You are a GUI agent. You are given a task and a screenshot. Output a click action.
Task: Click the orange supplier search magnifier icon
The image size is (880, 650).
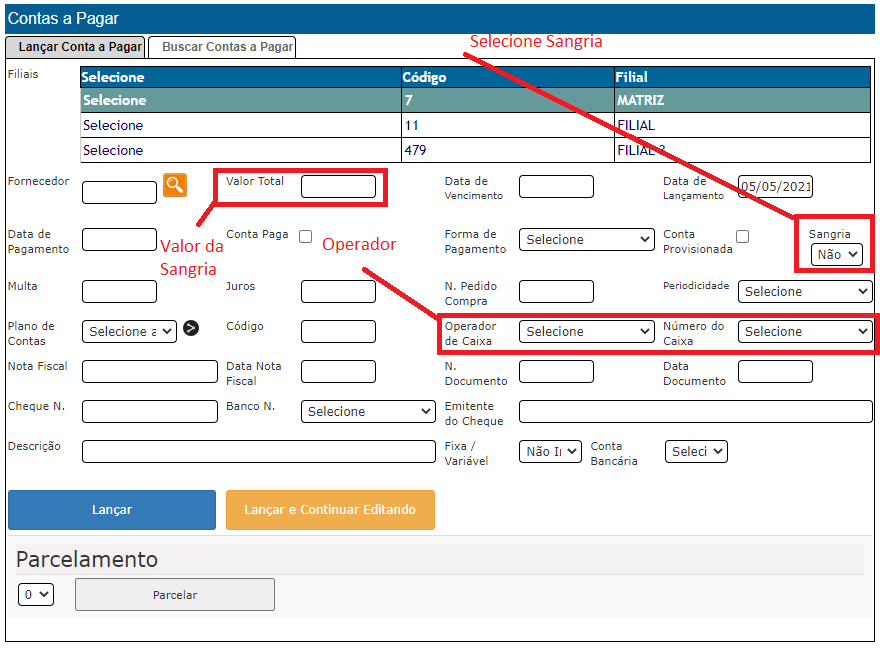coord(175,185)
